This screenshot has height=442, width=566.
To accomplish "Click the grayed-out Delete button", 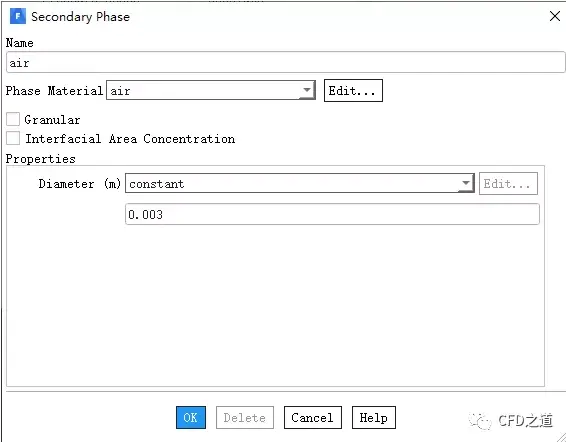I will click(x=245, y=417).
